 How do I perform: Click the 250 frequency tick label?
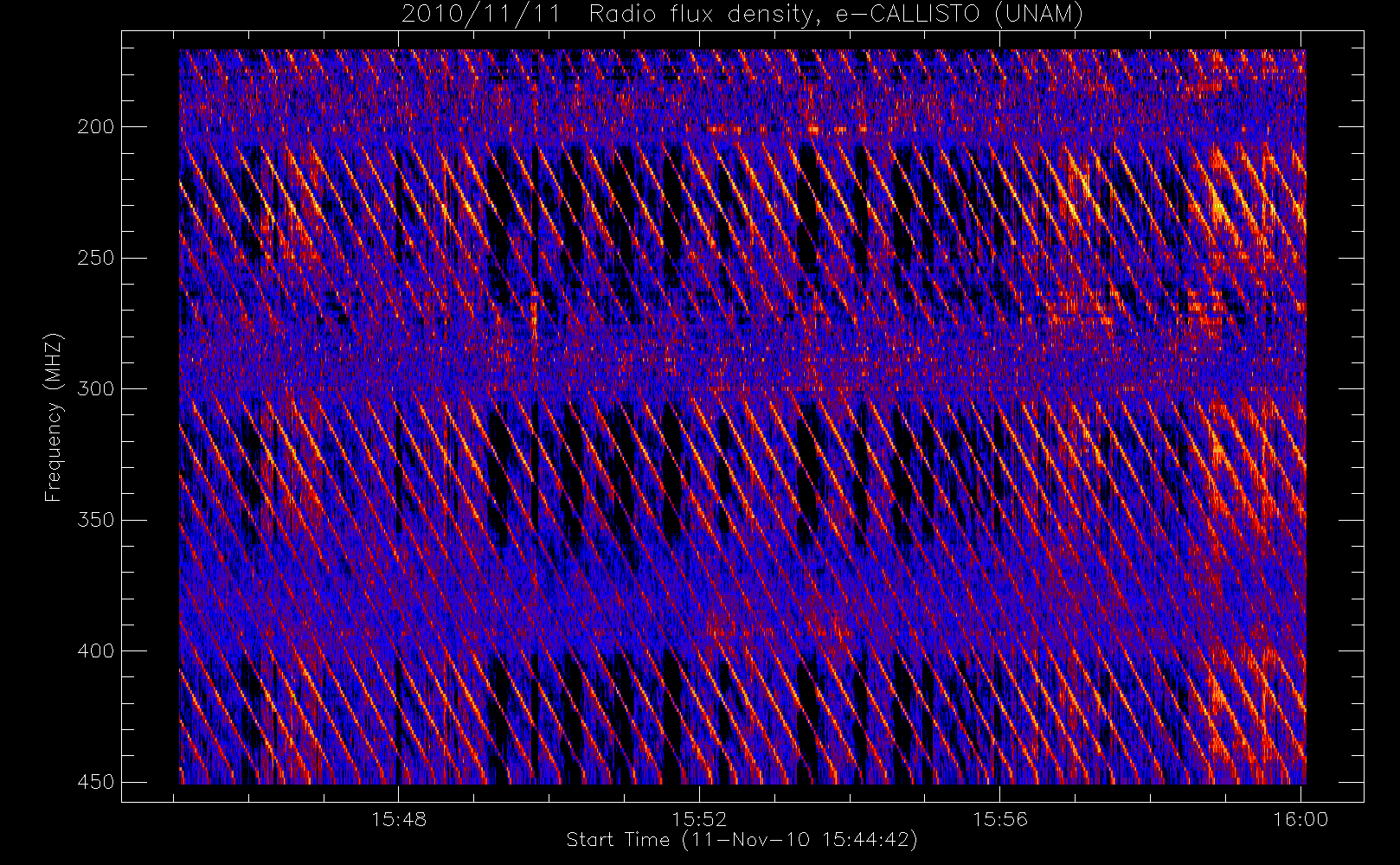tap(95, 258)
